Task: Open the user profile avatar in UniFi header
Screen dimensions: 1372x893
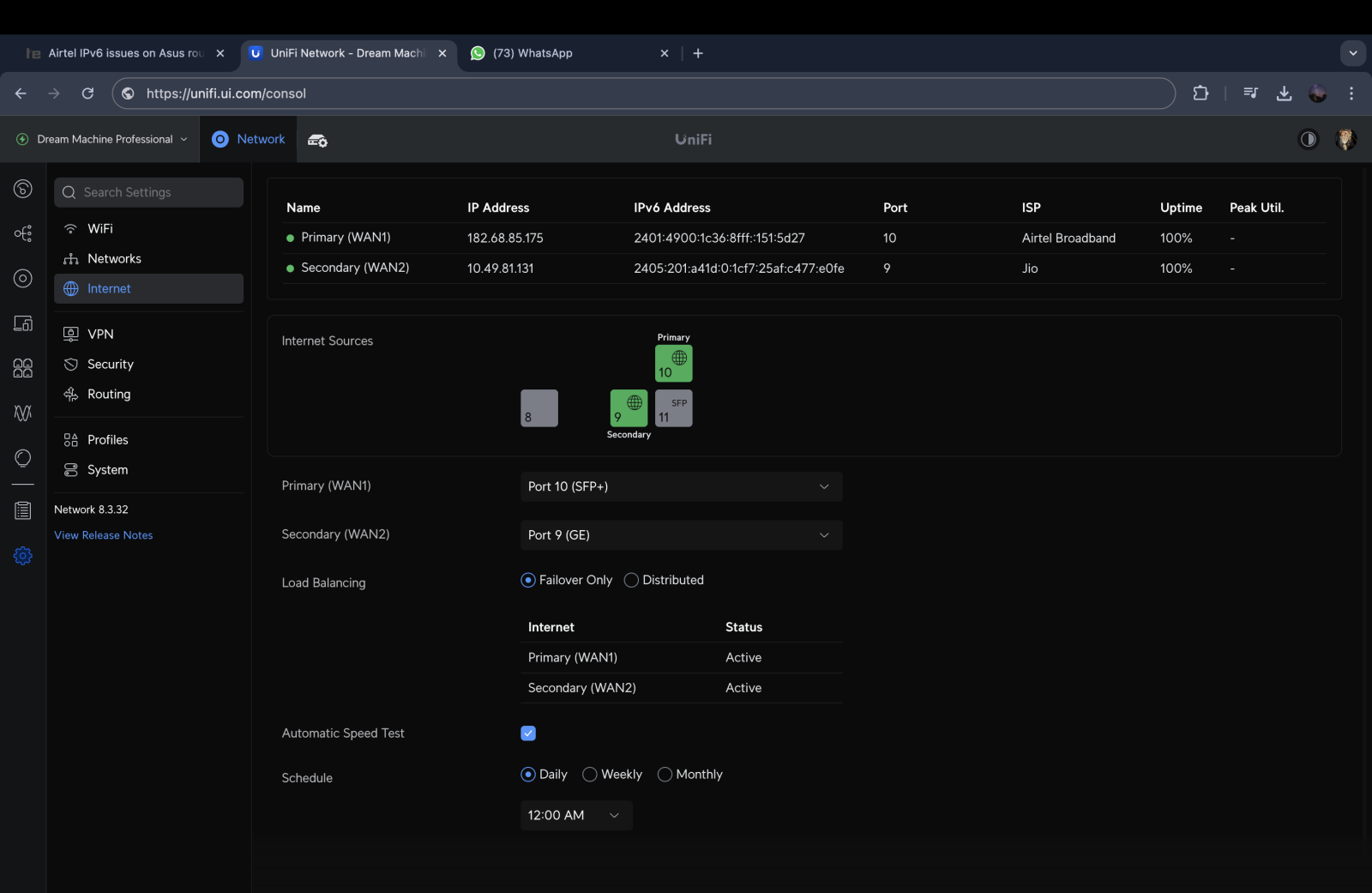Action: (1346, 139)
